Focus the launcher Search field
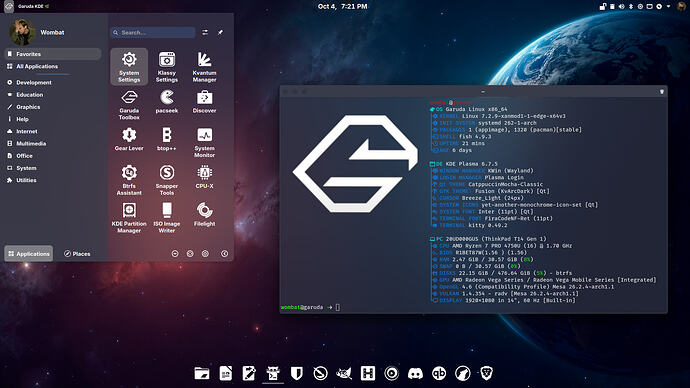690x388 pixels. 152,32
